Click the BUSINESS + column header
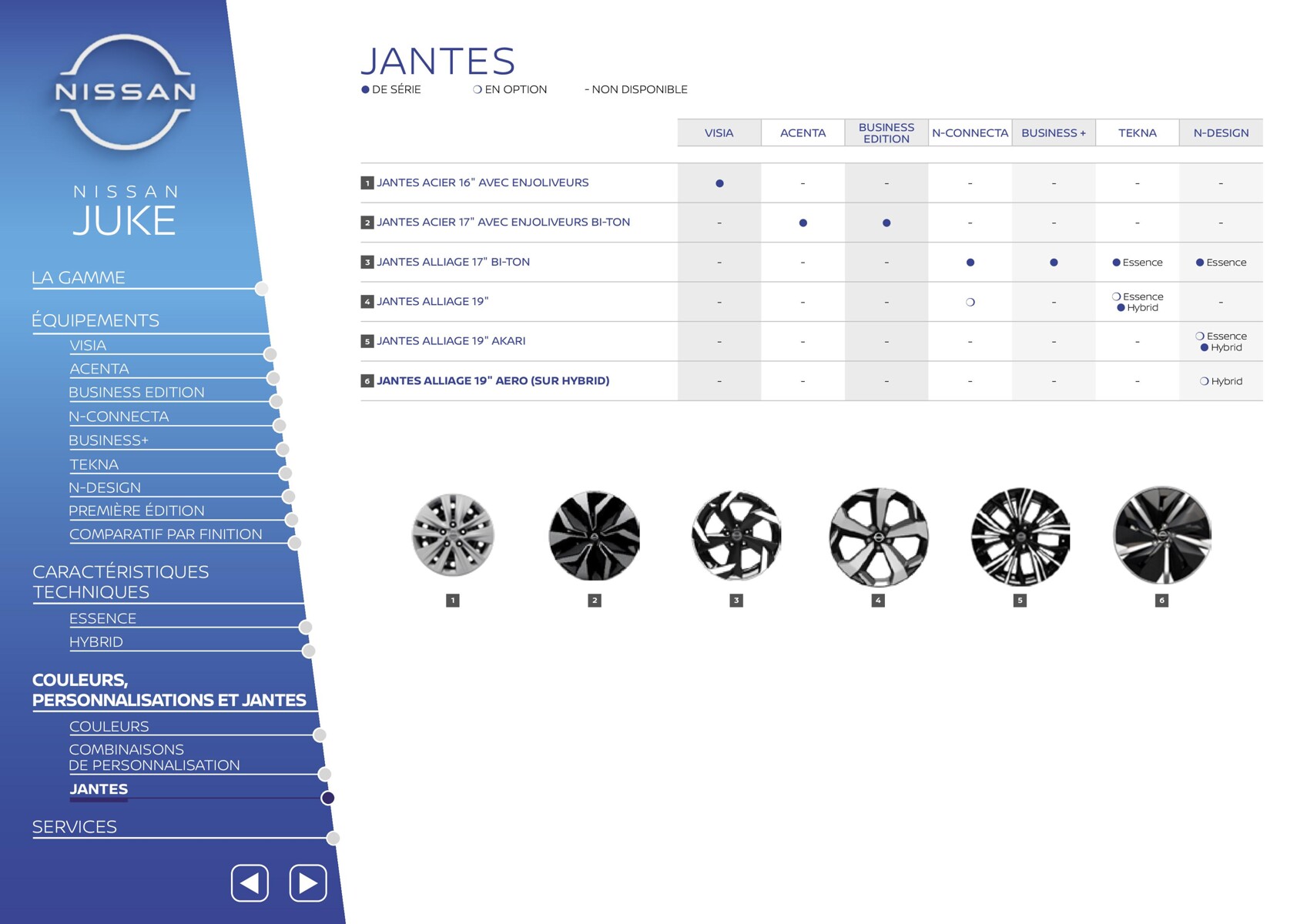1307x924 pixels. [x=1054, y=132]
